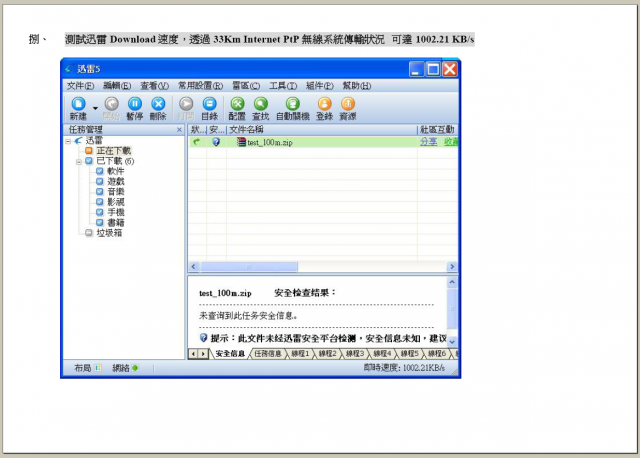The image size is (640, 458).
Task: Open the 文件(F) menu
Action: click(80, 86)
